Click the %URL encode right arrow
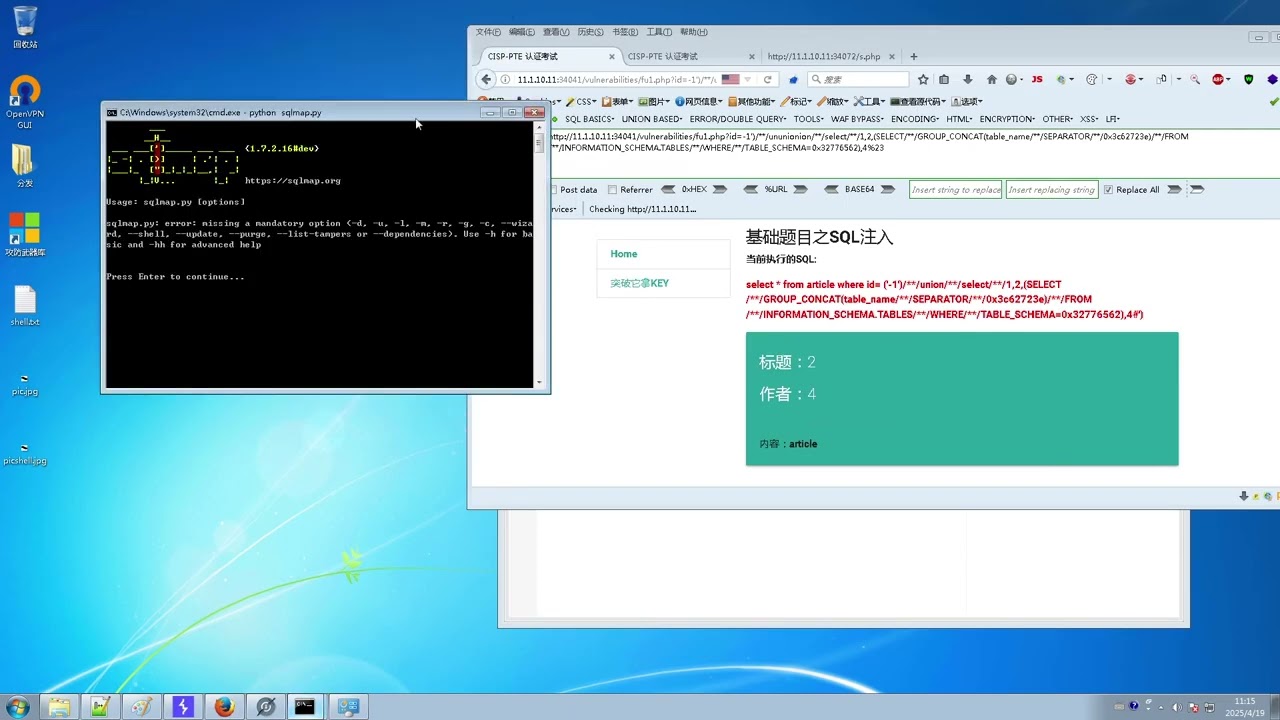1280x720 pixels. [800, 189]
